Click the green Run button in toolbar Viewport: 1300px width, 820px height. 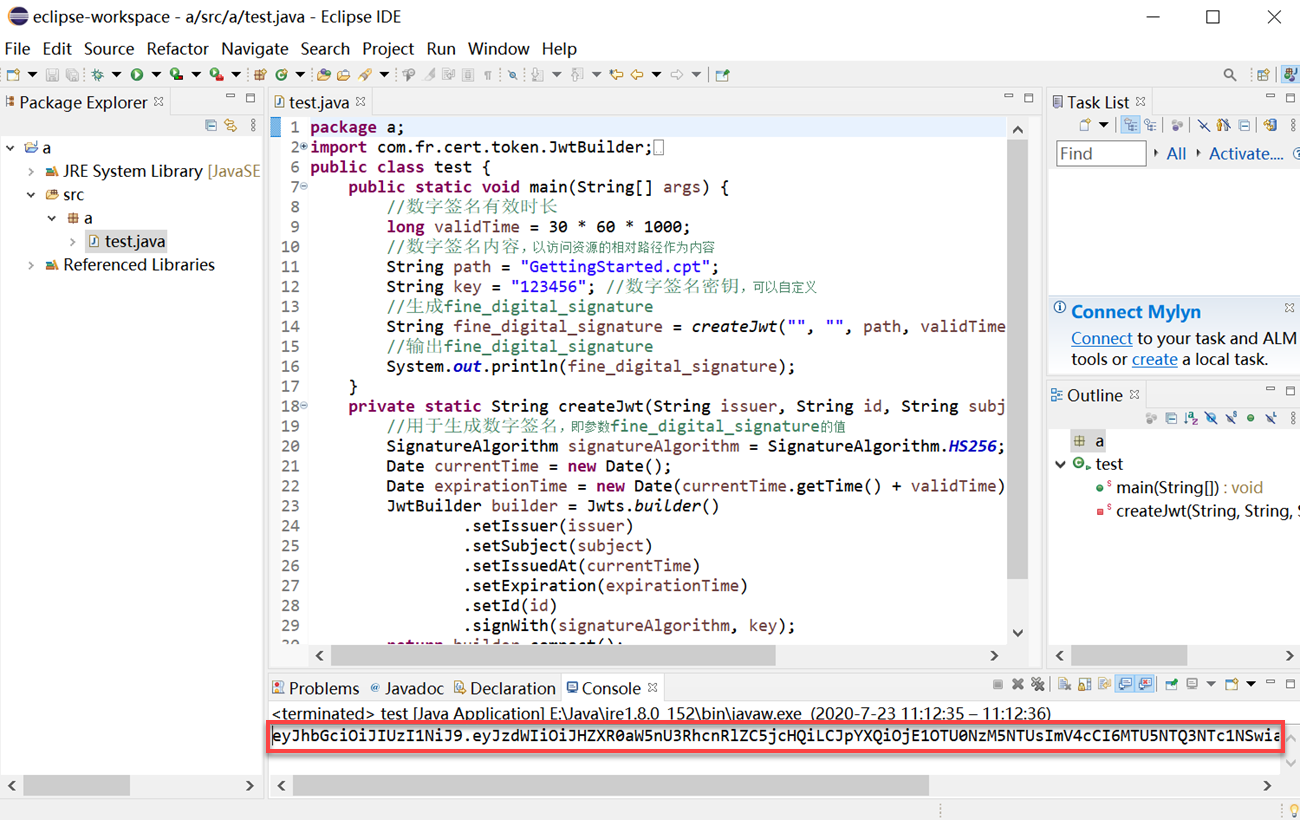pos(136,75)
